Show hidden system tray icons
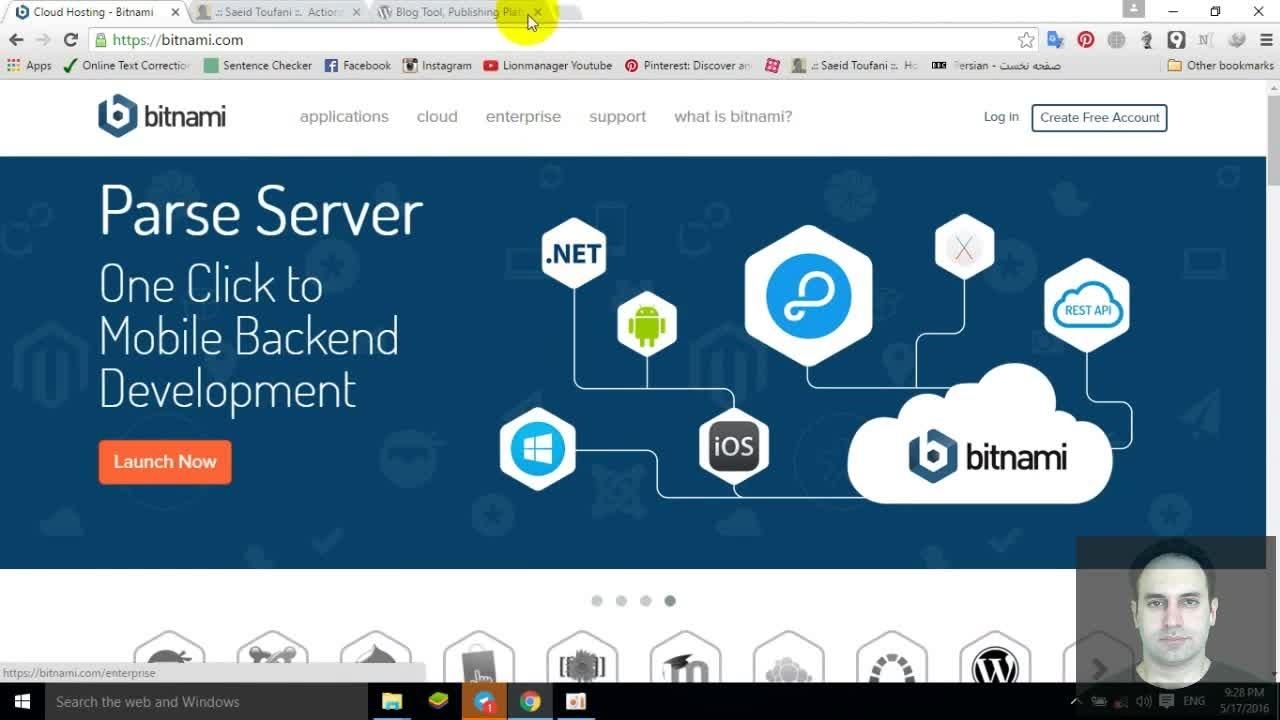Image resolution: width=1280 pixels, height=720 pixels. [x=1076, y=701]
